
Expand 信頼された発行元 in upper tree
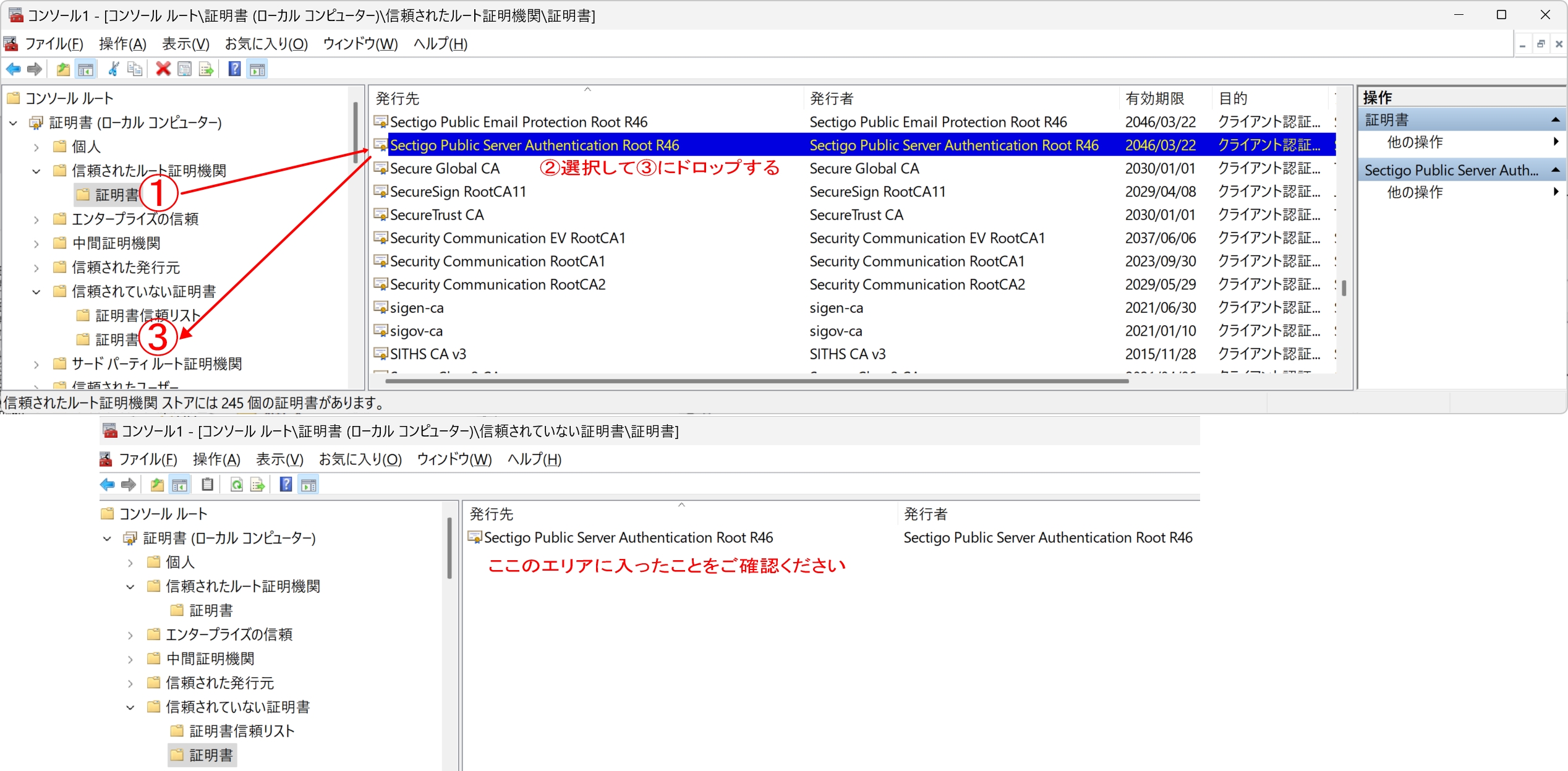pyautogui.click(x=36, y=268)
